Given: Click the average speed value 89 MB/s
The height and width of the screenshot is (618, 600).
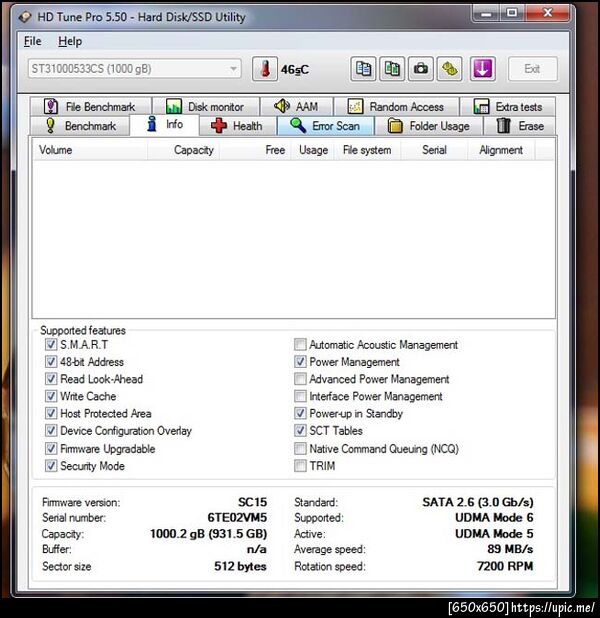Looking at the screenshot, I should click(510, 549).
